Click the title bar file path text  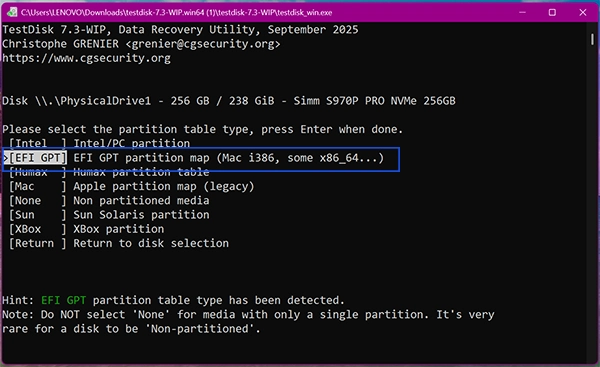point(176,13)
